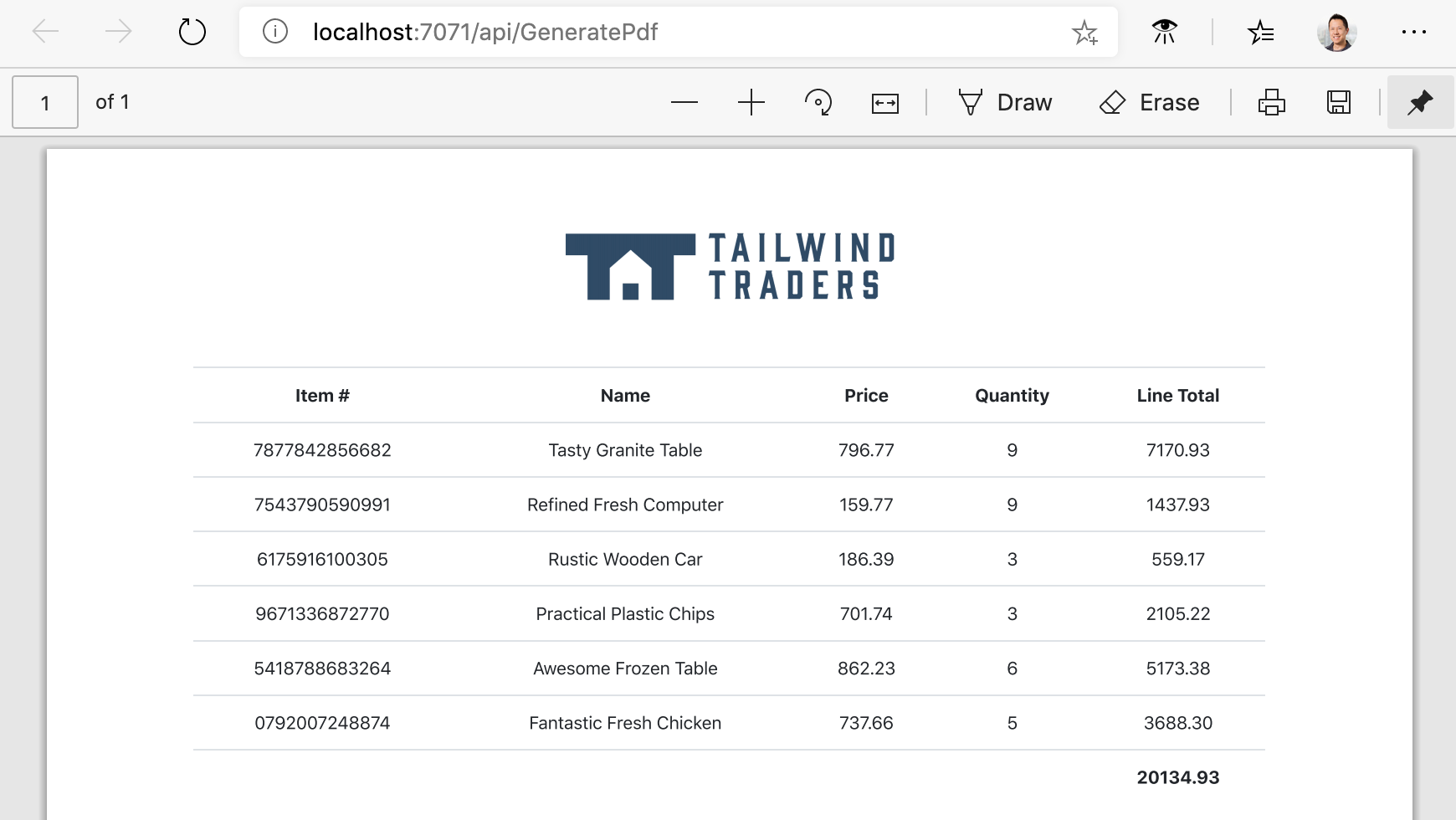
Task: Select the Erase tool
Action: pos(1149,102)
